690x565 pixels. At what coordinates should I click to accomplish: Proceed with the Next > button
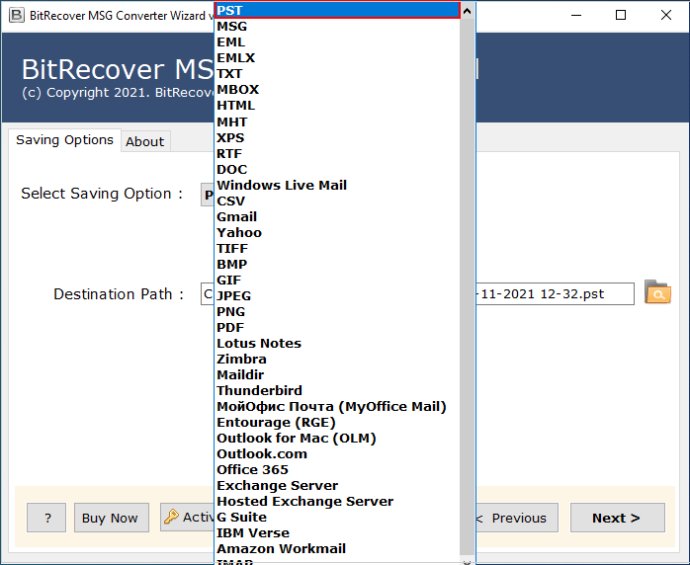pyautogui.click(x=617, y=517)
